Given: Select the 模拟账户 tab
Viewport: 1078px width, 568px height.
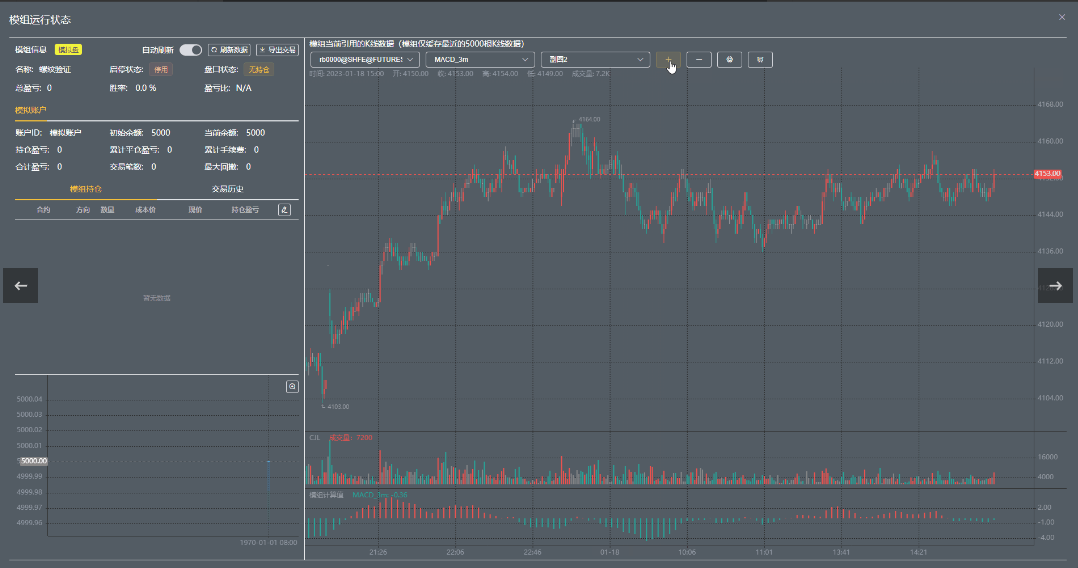Looking at the screenshot, I should pos(30,110).
